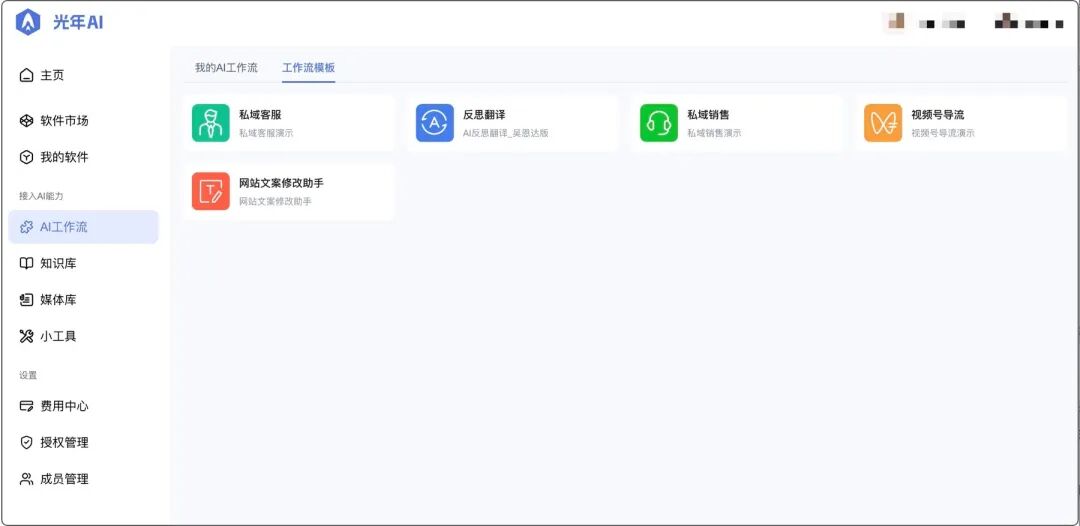The width and height of the screenshot is (1080, 526).
Task: Click the 设置 section label
Action: (x=28, y=375)
